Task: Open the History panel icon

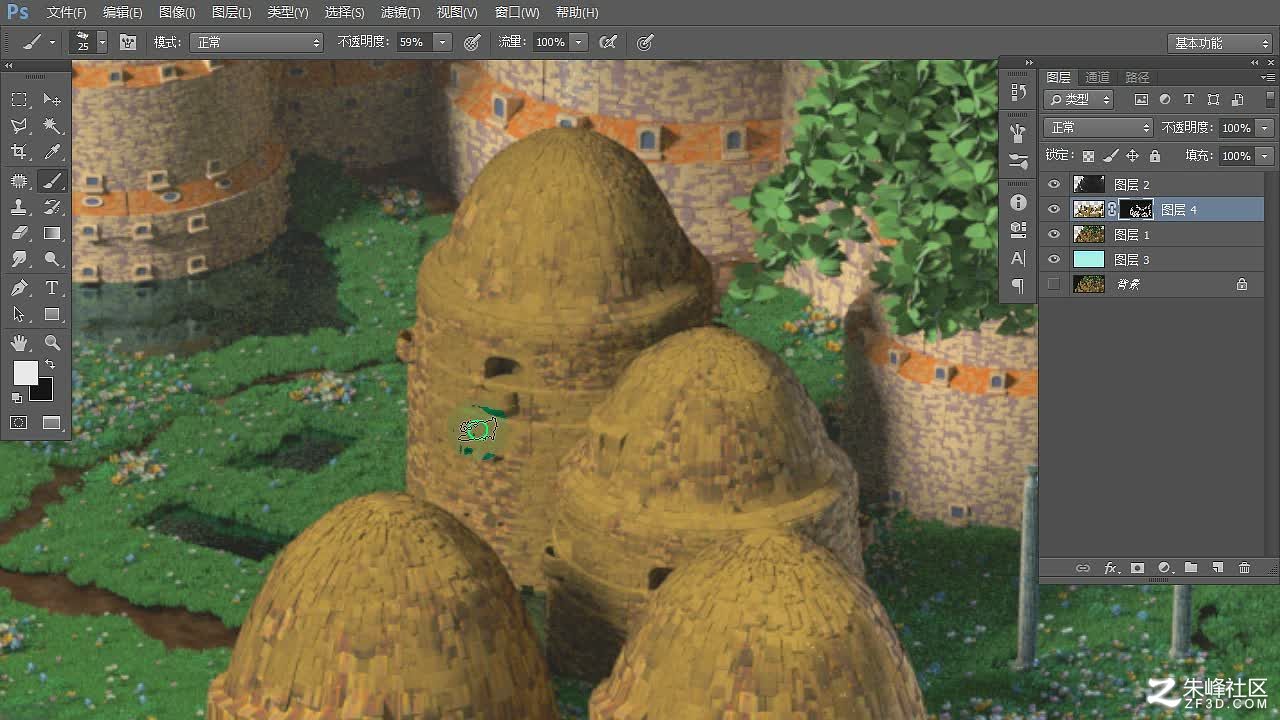Action: [x=1018, y=92]
